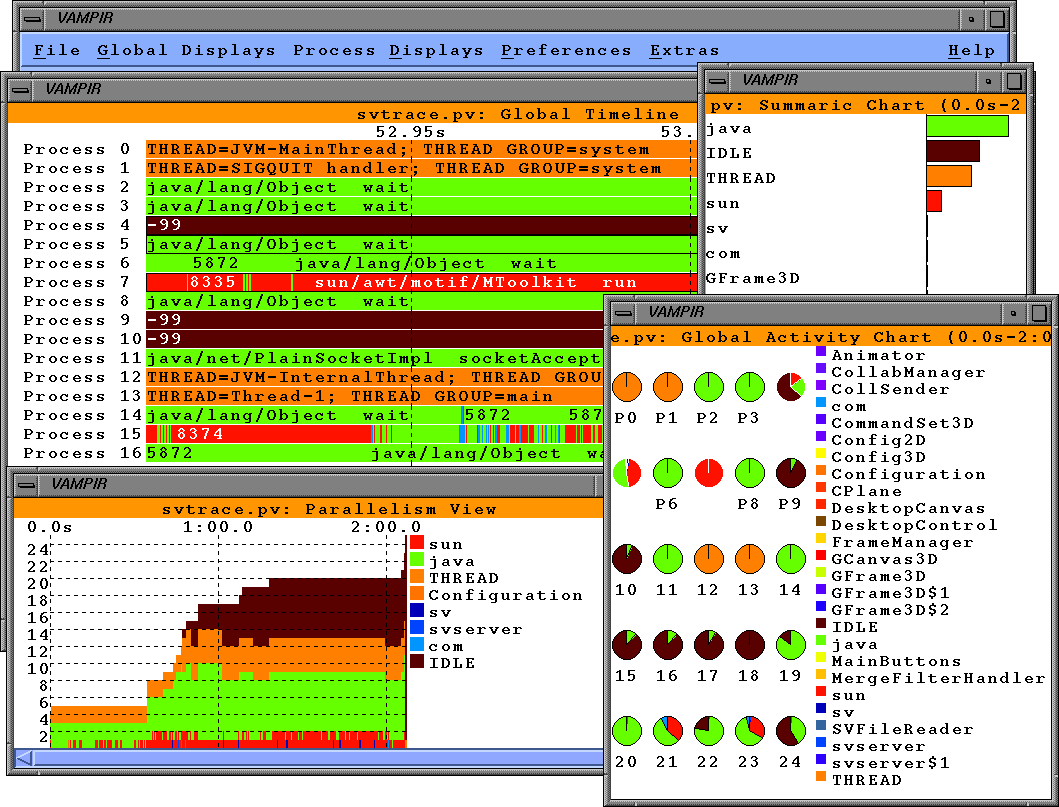Select the pie chart for process 19
This screenshot has height=807, width=1059.
791,645
